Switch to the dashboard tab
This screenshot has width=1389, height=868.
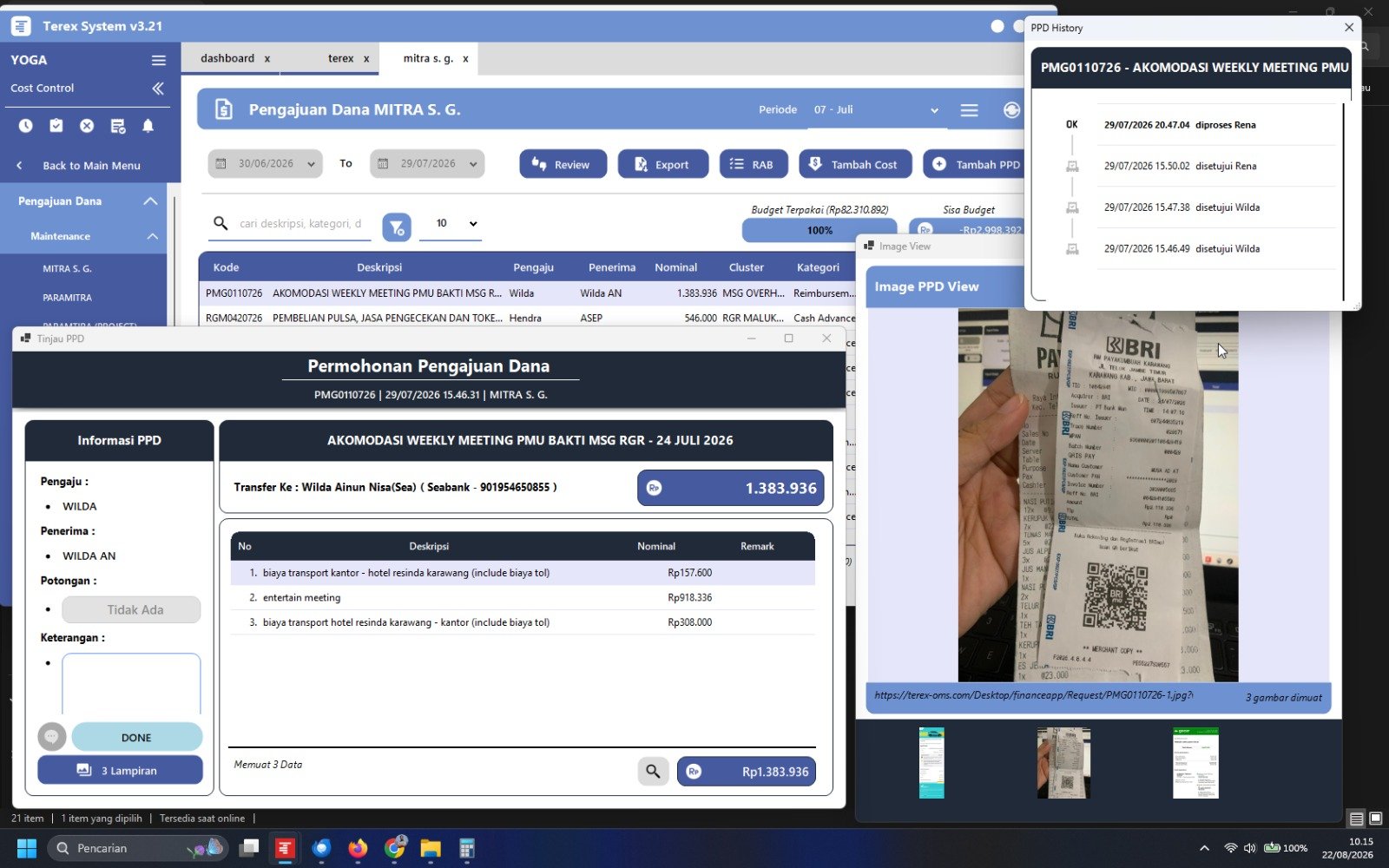227,59
